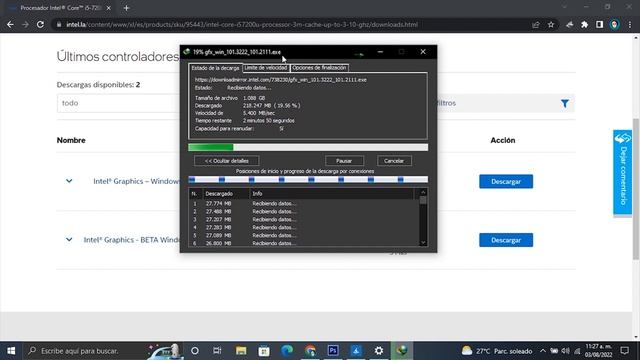Open the Chrome three-dot menu
The height and width of the screenshot is (360, 640).
[630, 24]
